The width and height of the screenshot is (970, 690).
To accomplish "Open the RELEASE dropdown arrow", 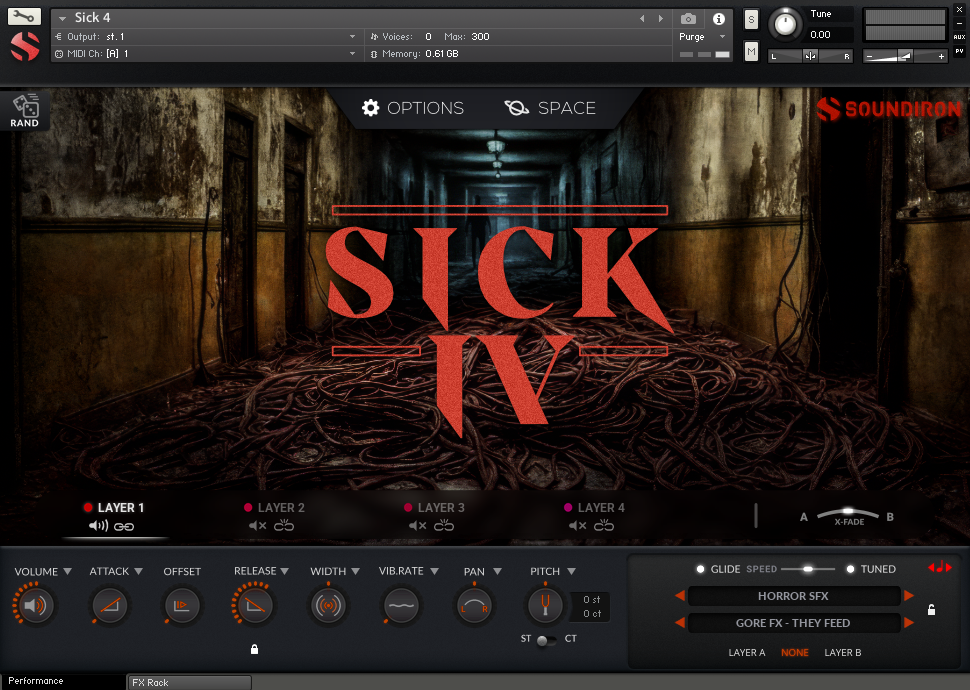I will click(285, 571).
